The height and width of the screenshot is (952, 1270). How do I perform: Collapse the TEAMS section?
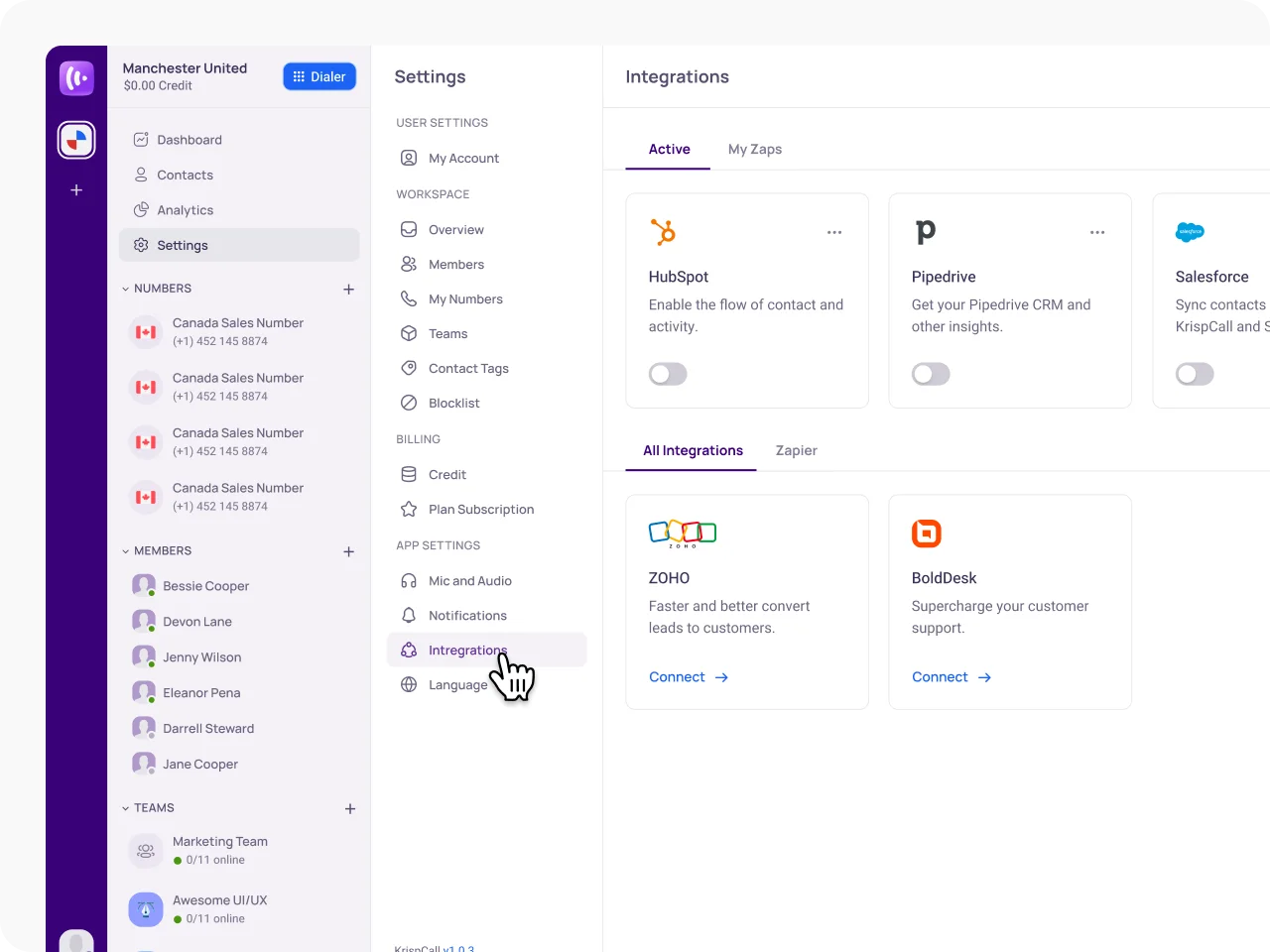(126, 808)
